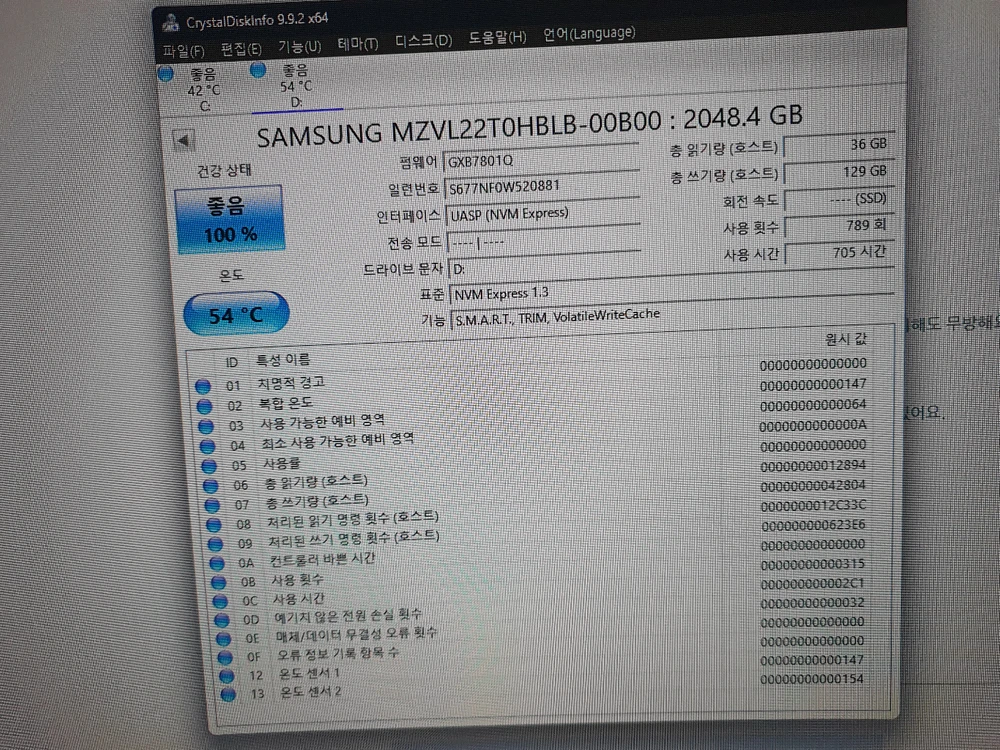Click the serial number field S677NF0W520881
1000x750 pixels.
point(542,187)
